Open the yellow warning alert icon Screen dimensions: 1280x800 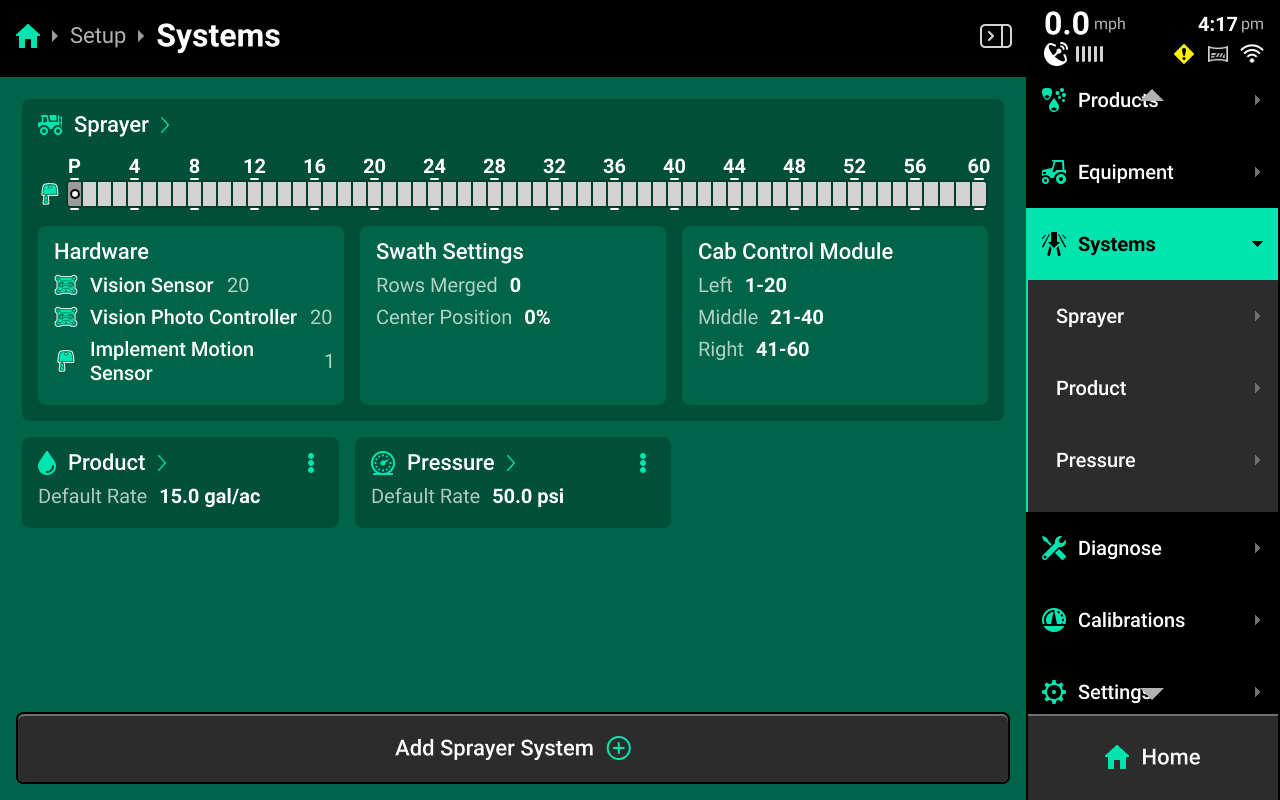click(1184, 54)
